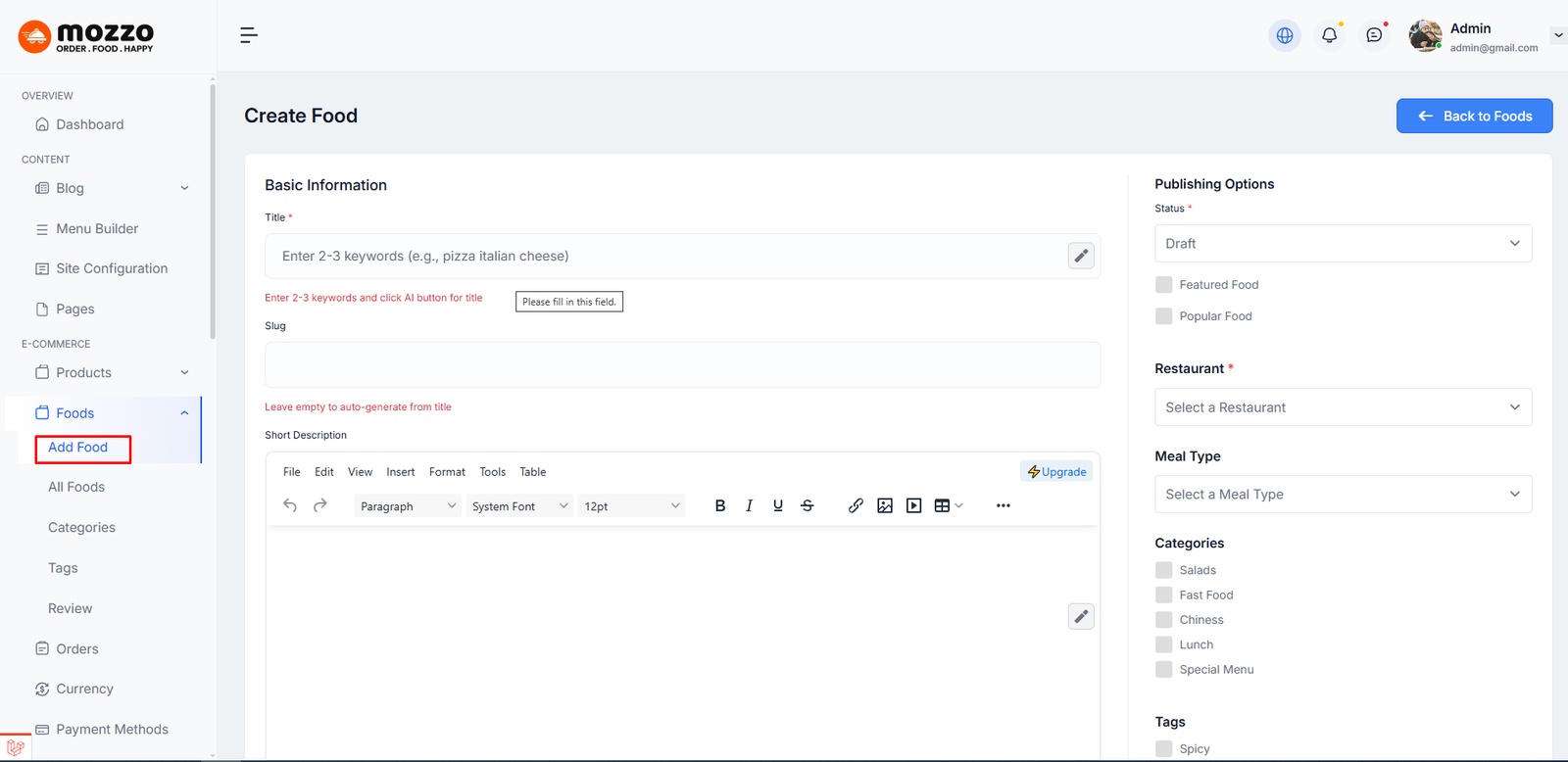The image size is (1568, 762).
Task: Open the Format menu in the editor
Action: pos(447,472)
